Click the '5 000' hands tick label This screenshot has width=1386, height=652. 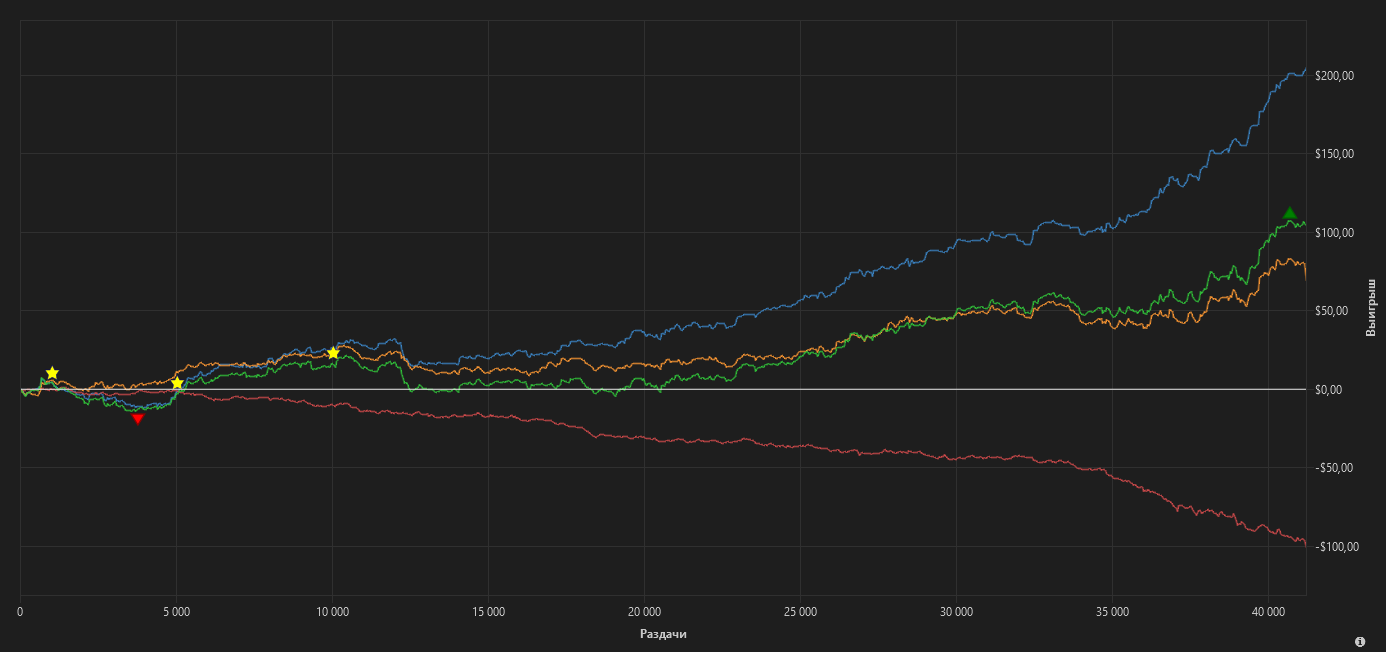coord(176,611)
